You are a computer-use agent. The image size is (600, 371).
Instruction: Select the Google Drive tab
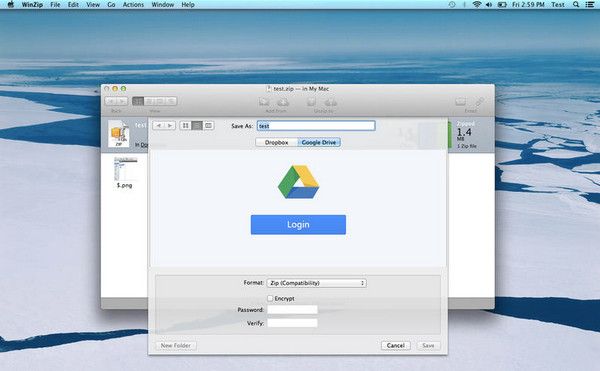(x=319, y=142)
